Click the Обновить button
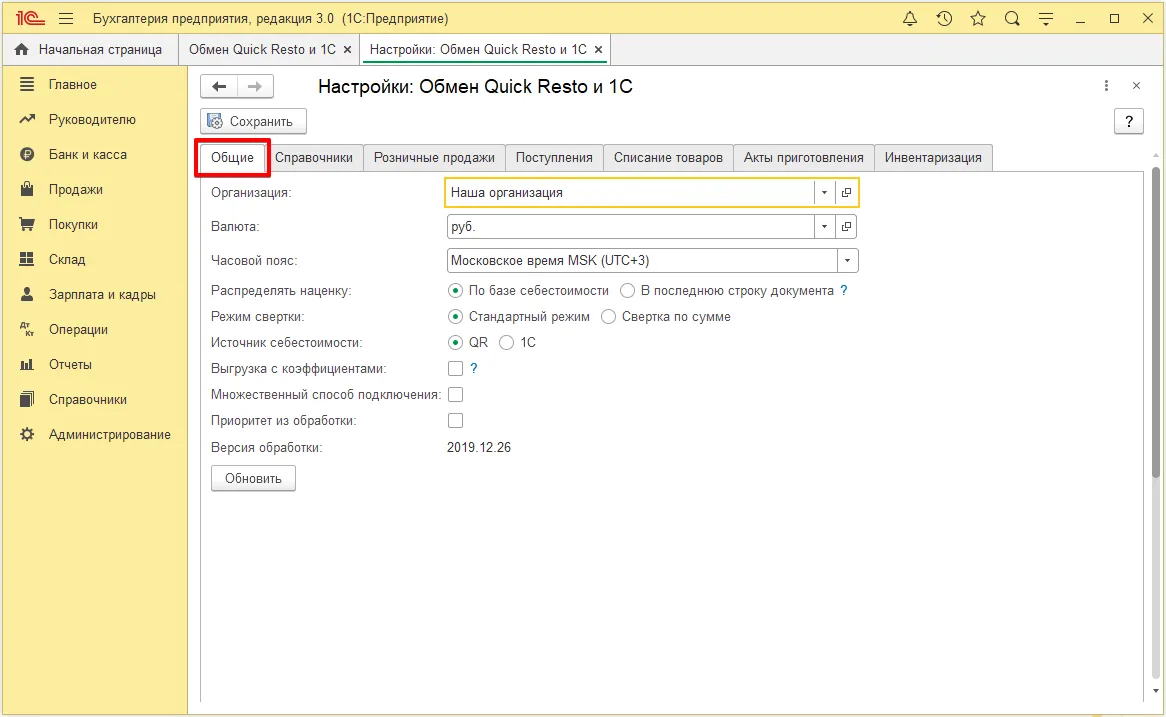This screenshot has height=717, width=1166. tap(253, 478)
